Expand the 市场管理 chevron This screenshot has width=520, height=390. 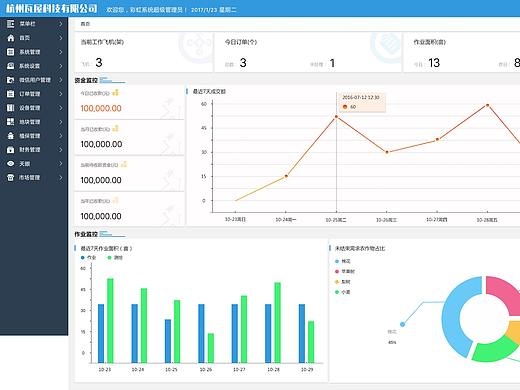pos(60,178)
